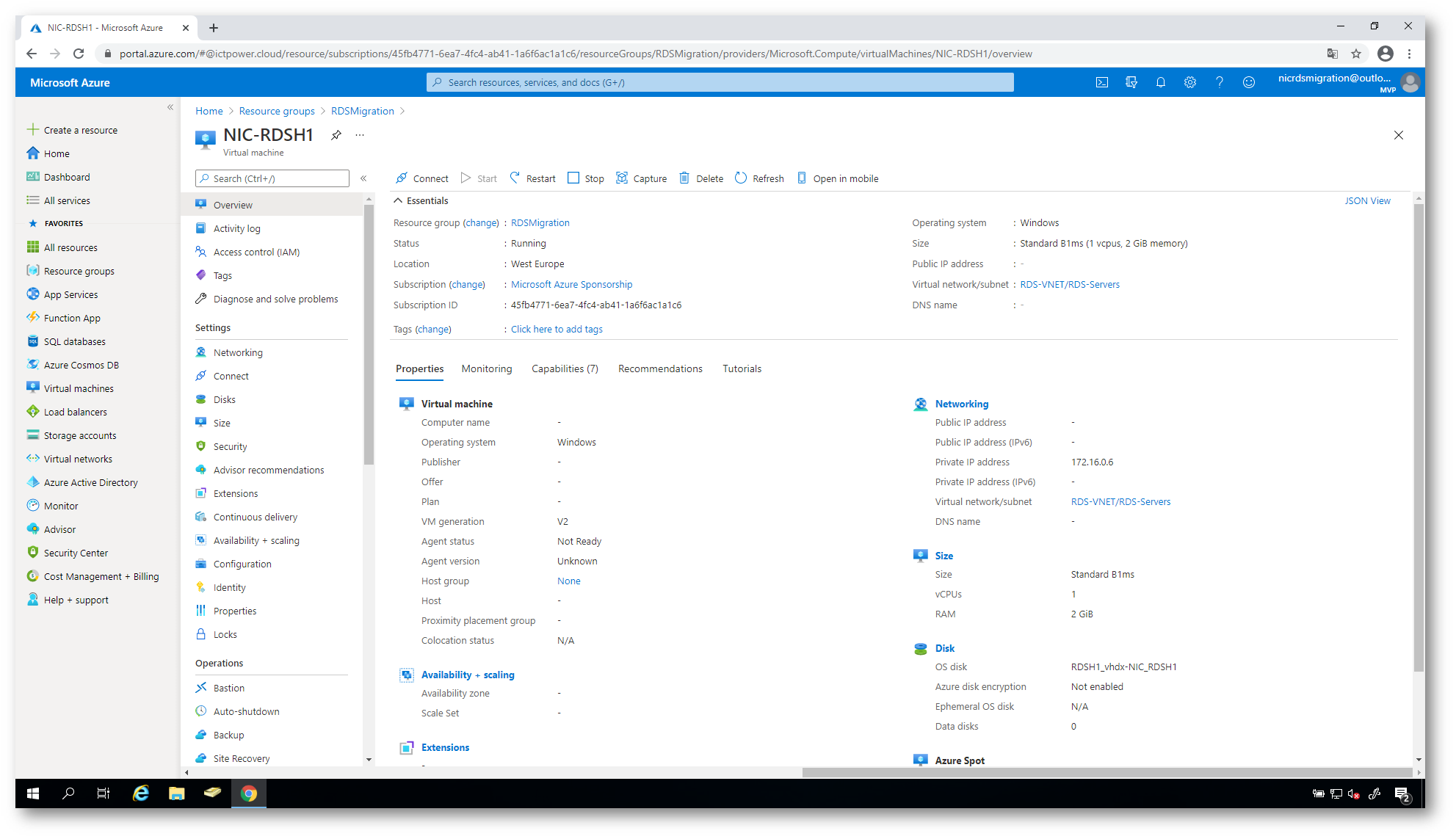Click Connect in the VM toolbar
The height and width of the screenshot is (839, 1456).
422,178
